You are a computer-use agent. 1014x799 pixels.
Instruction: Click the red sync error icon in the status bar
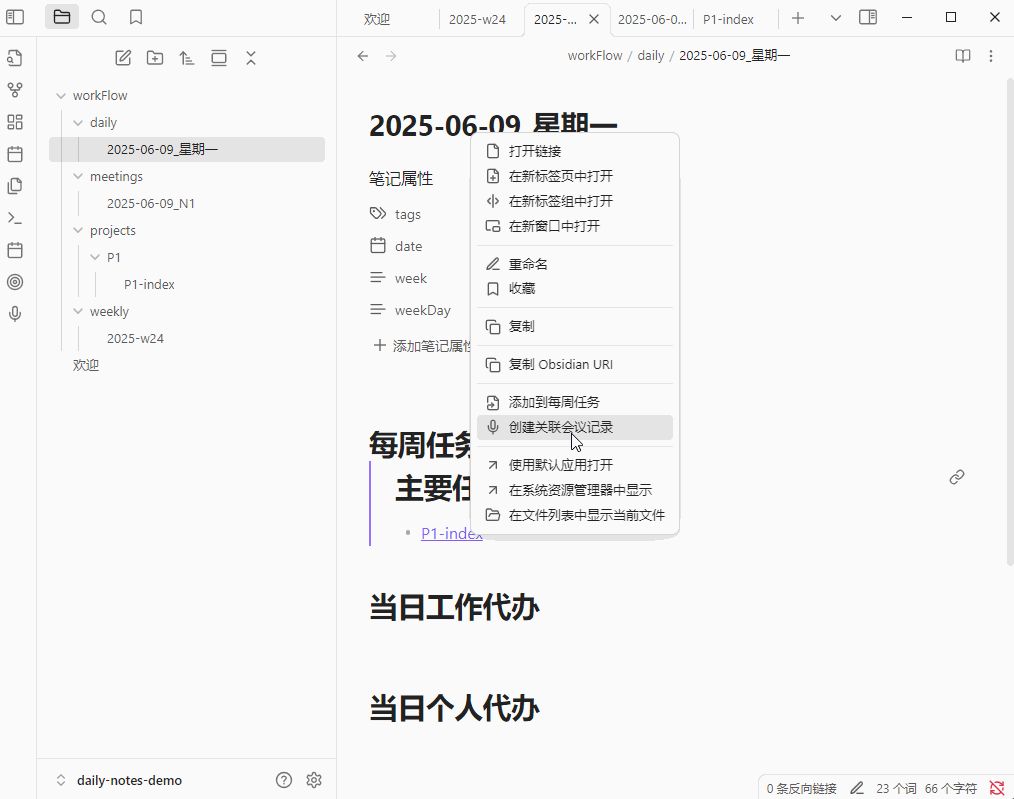(996, 787)
